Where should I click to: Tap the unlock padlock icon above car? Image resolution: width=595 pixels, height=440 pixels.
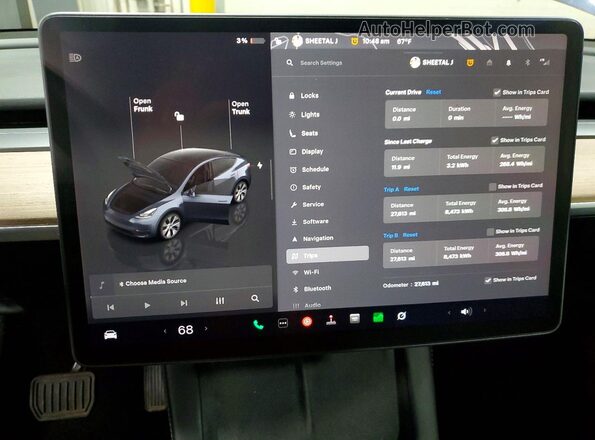click(x=179, y=116)
